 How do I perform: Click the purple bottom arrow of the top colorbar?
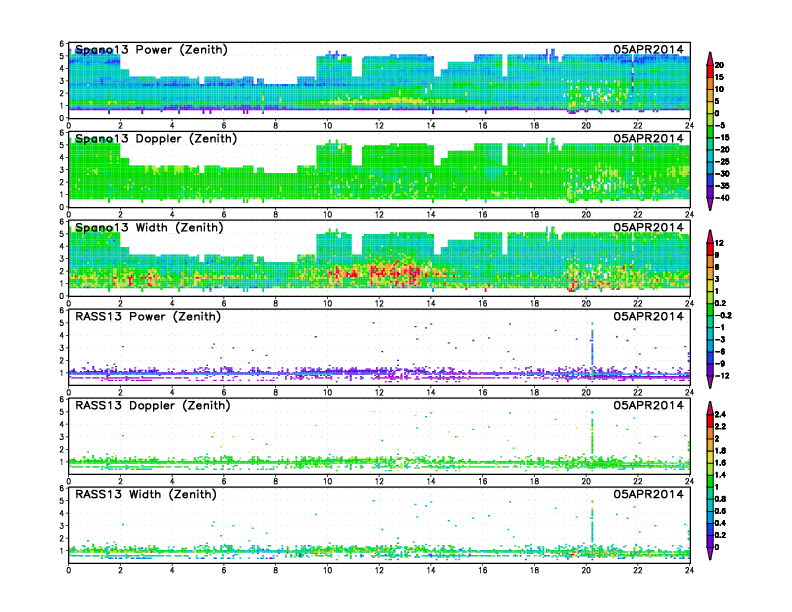point(710,203)
